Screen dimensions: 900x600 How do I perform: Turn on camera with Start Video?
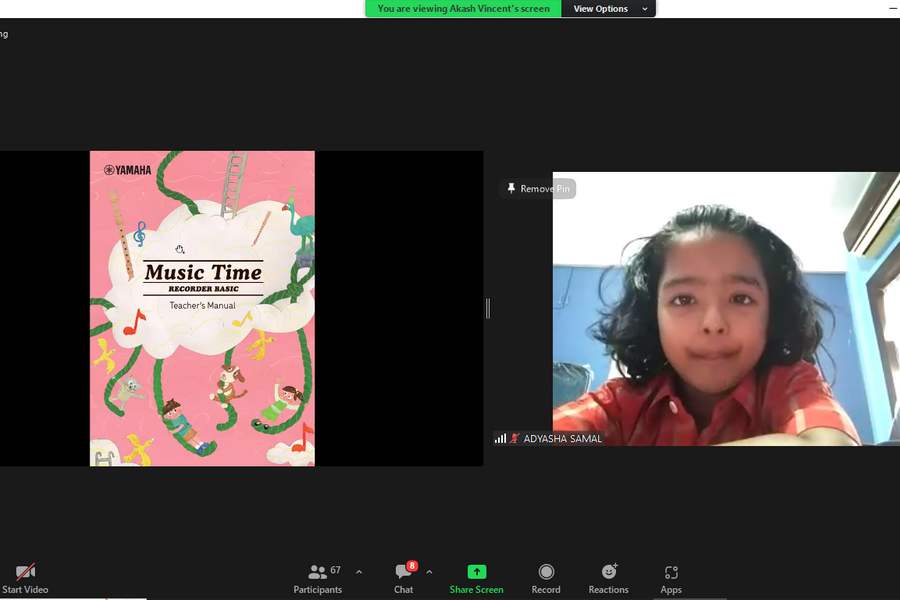coord(25,577)
